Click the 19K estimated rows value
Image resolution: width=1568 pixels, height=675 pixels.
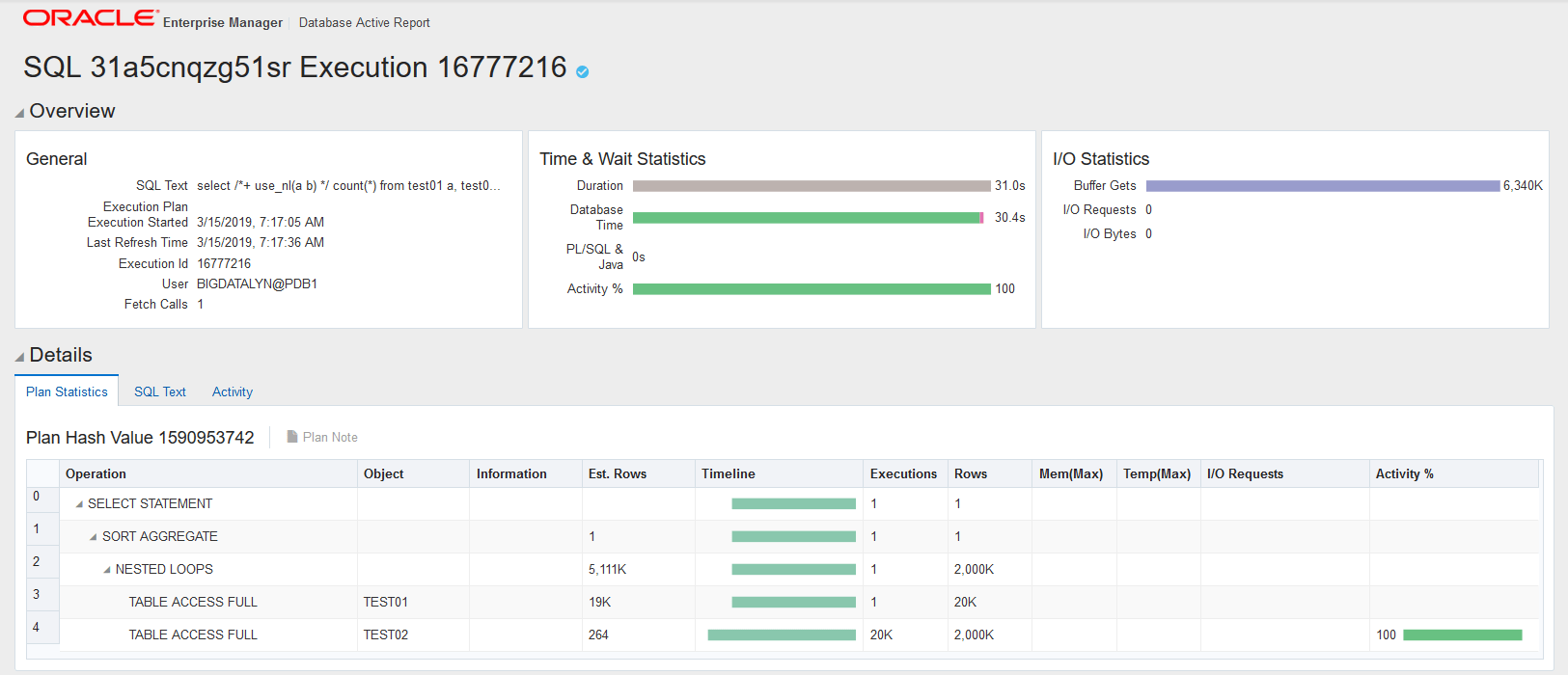tap(600, 603)
